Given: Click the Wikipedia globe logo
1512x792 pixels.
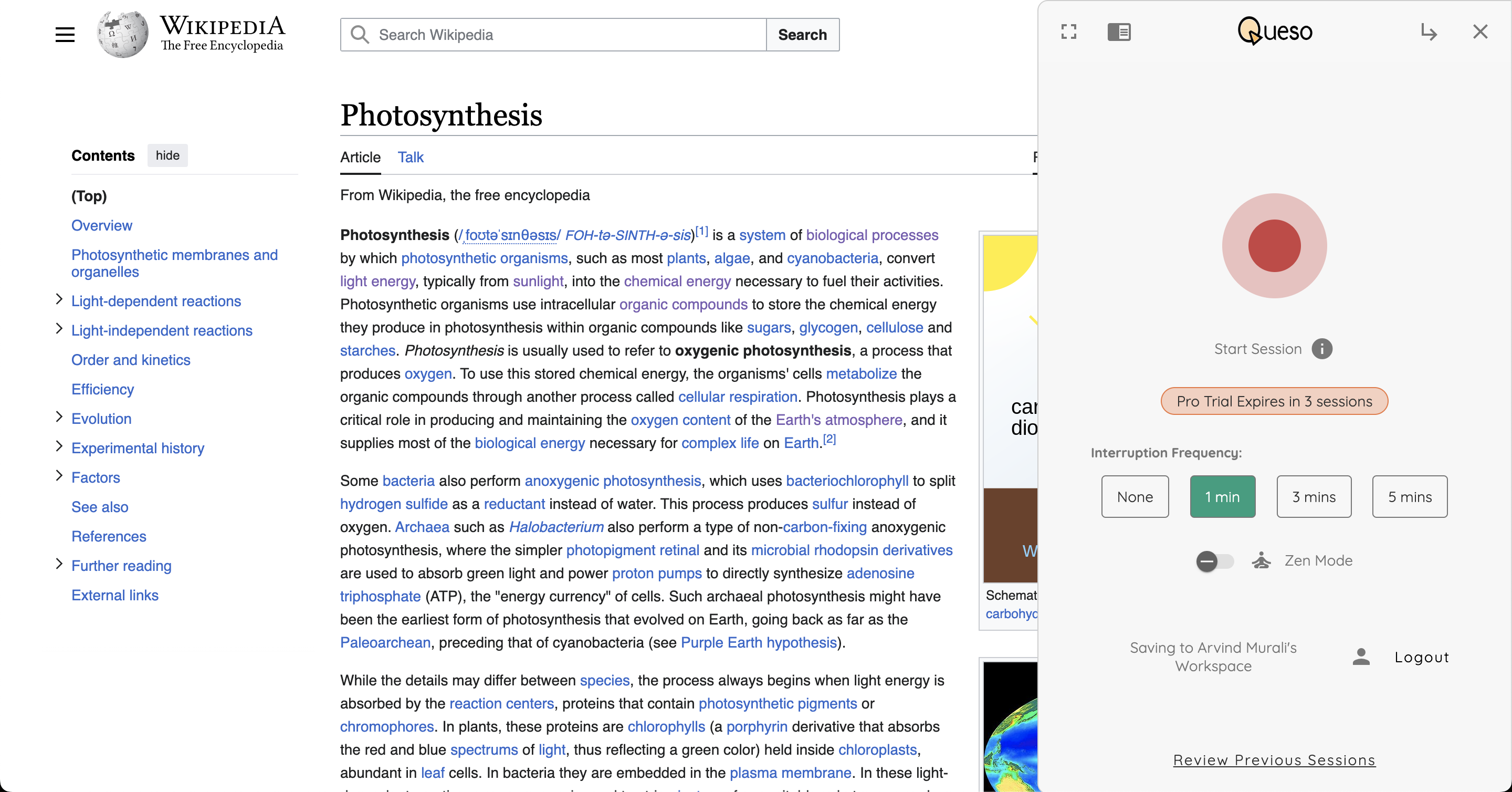Looking at the screenshot, I should [122, 35].
